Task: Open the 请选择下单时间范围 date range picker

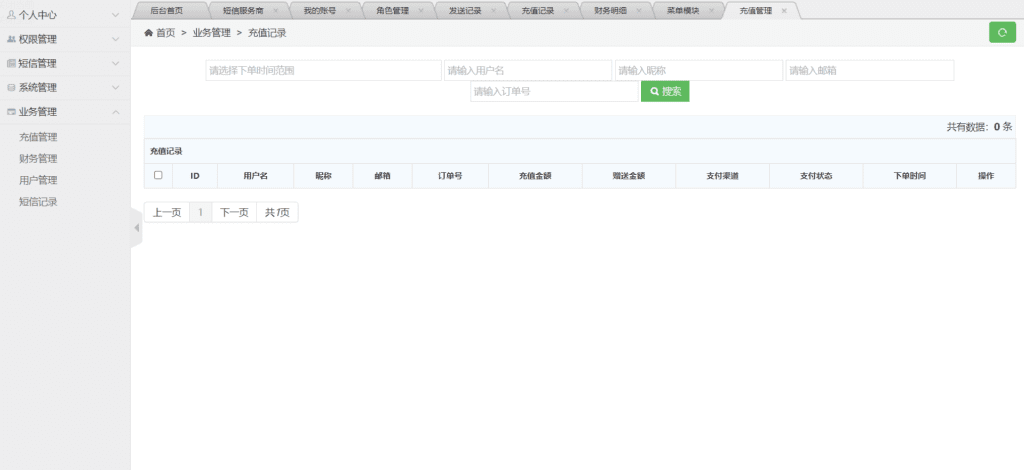Action: click(x=323, y=70)
